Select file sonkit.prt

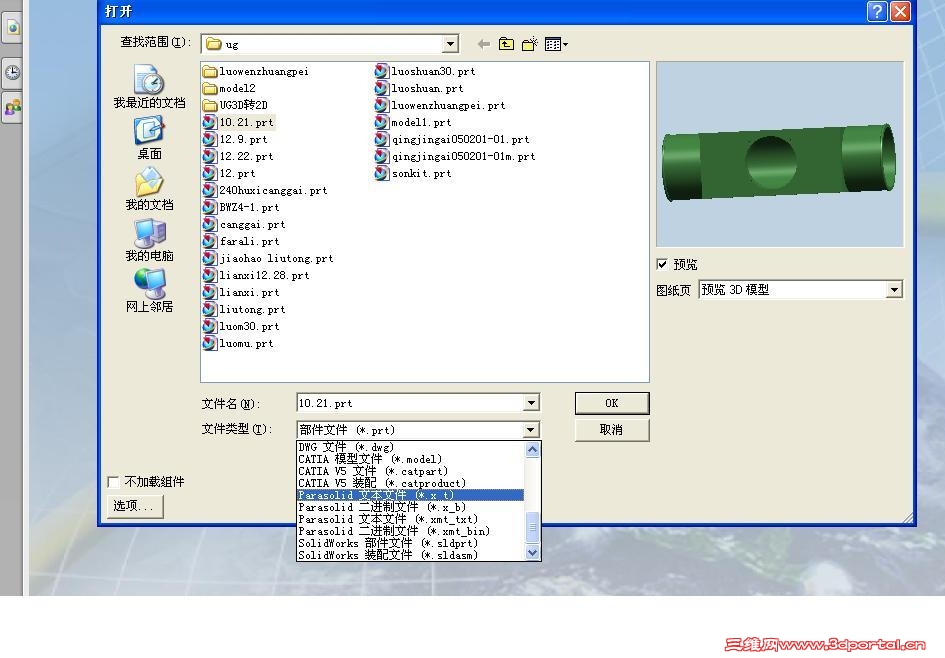click(413, 174)
